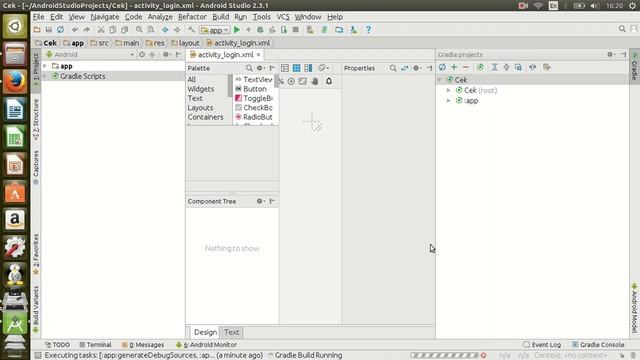The height and width of the screenshot is (360, 640).
Task: Select the Design editor tab
Action: coord(205,332)
